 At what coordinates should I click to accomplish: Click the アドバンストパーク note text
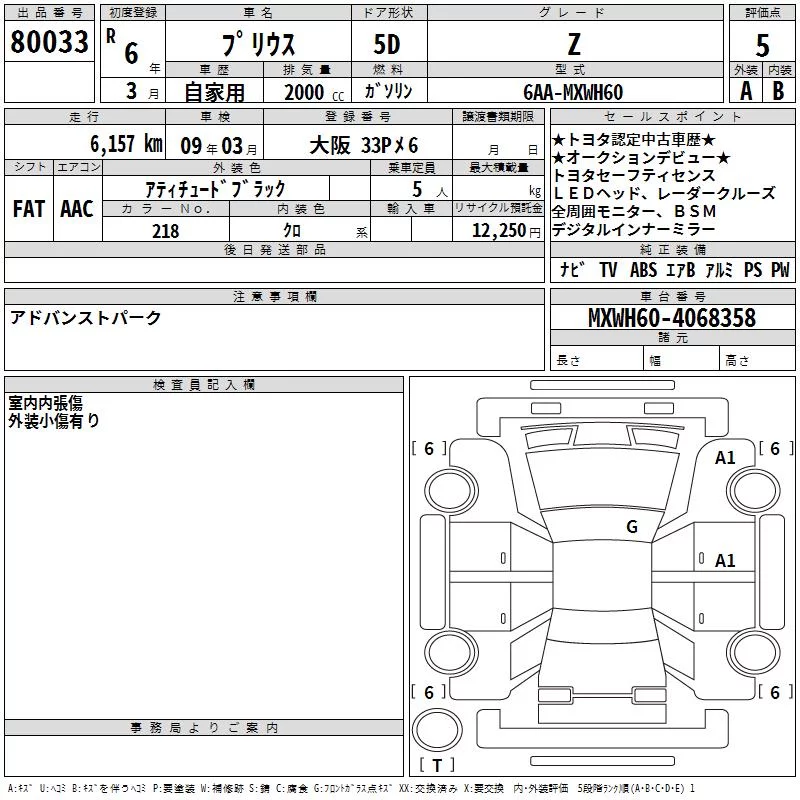pyautogui.click(x=85, y=318)
